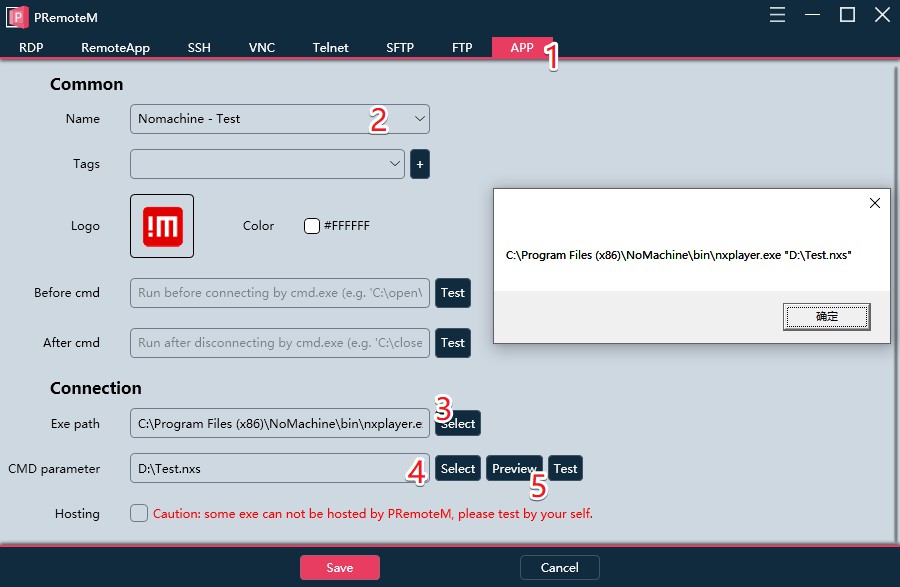Image resolution: width=900 pixels, height=587 pixels.
Task: Toggle the Color #FFFFFF checkbox
Action: point(312,226)
